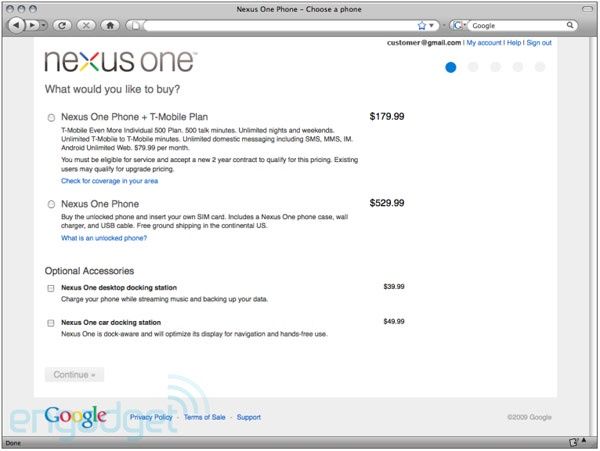Open the My account link
This screenshot has height=451, width=600.
pos(484,42)
